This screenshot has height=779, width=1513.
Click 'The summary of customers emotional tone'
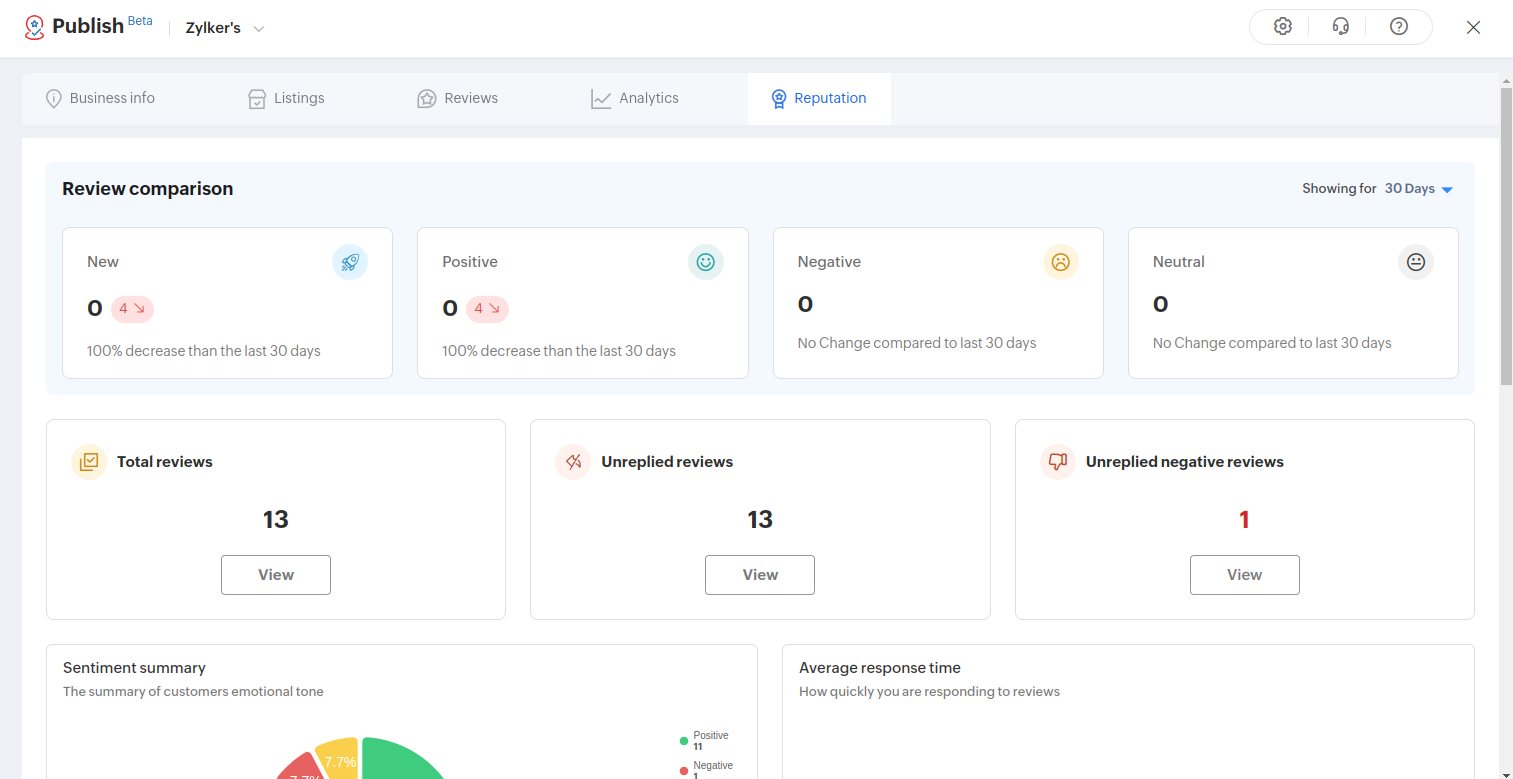coord(193,692)
